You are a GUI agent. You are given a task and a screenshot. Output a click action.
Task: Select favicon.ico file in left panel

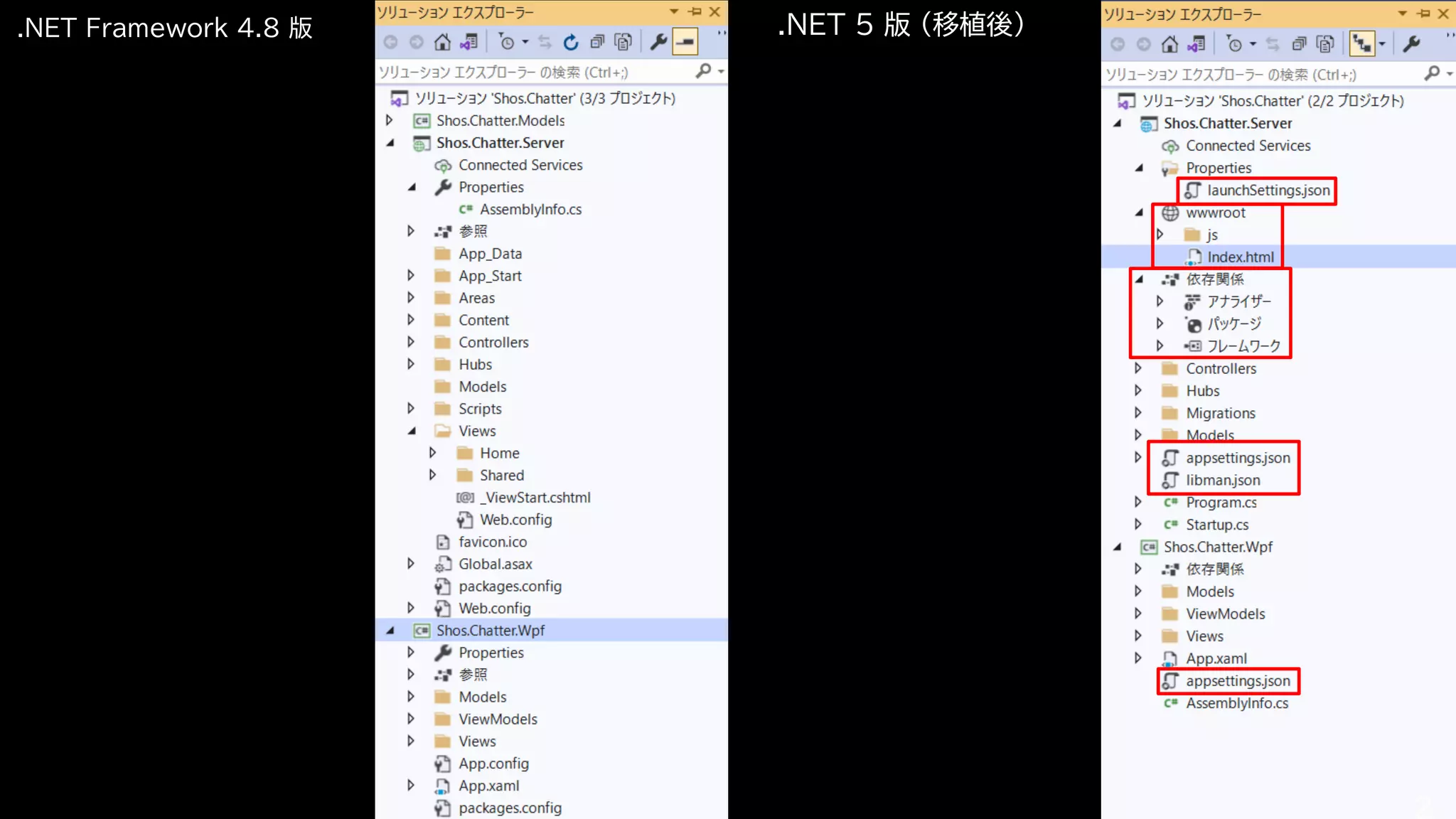click(493, 542)
